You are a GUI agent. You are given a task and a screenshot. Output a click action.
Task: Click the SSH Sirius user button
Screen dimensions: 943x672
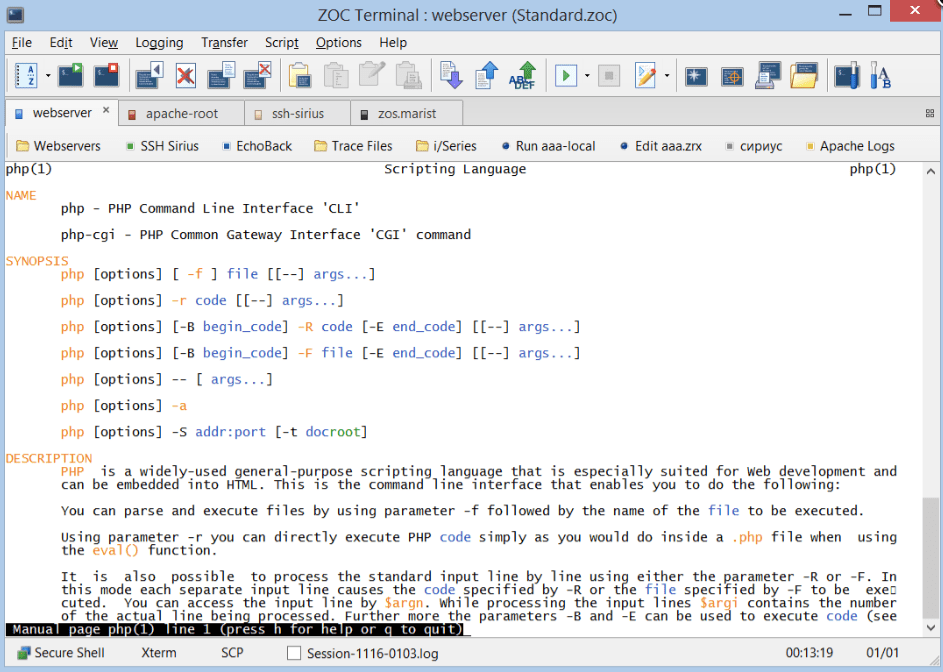click(162, 146)
